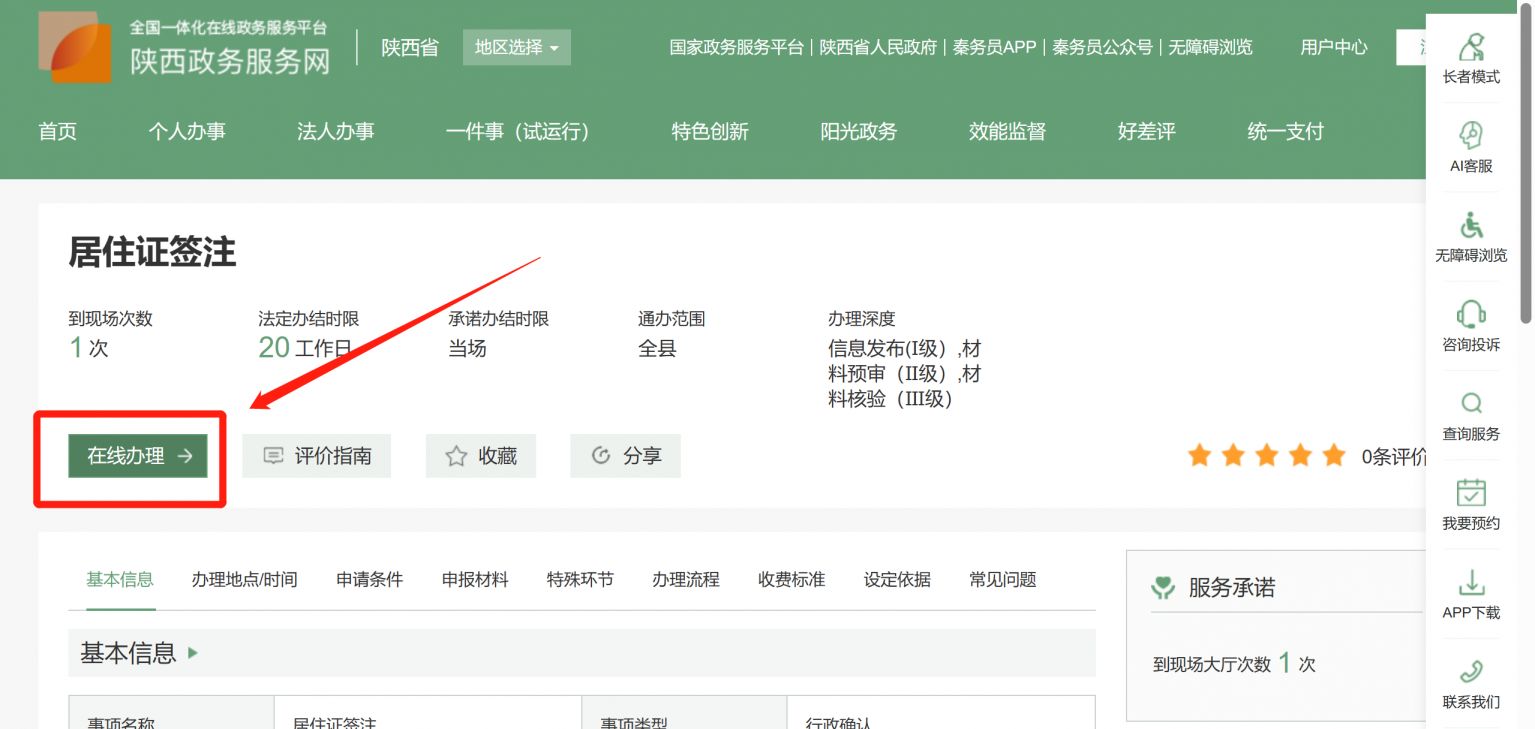Open 一件事（试运行） navigation item

[x=517, y=131]
